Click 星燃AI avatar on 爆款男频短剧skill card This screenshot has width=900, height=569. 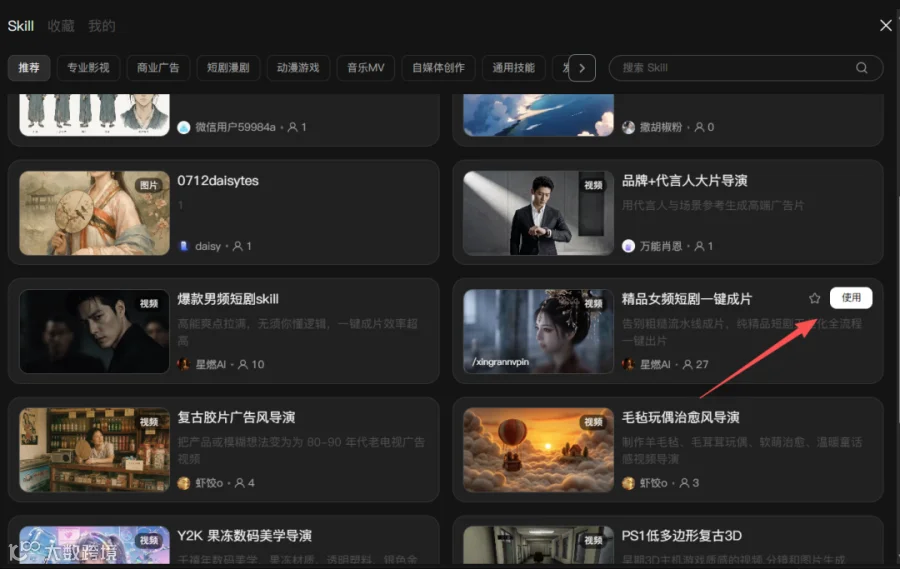(184, 364)
